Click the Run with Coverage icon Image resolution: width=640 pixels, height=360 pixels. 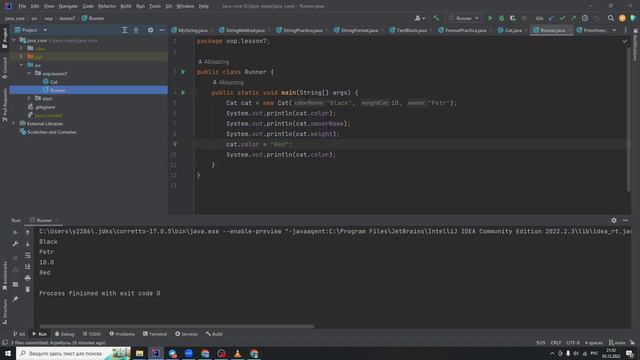(x=513, y=18)
